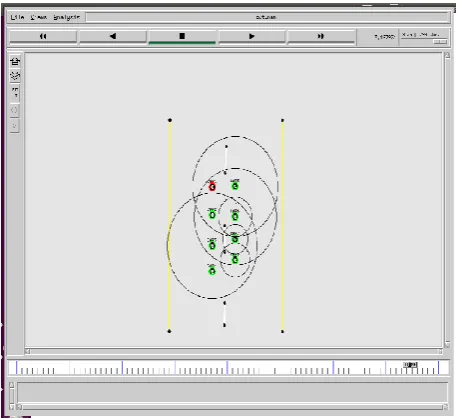The image size is (459, 418).
Task: Click the time marker handle on the timeline
Action: [410, 365]
